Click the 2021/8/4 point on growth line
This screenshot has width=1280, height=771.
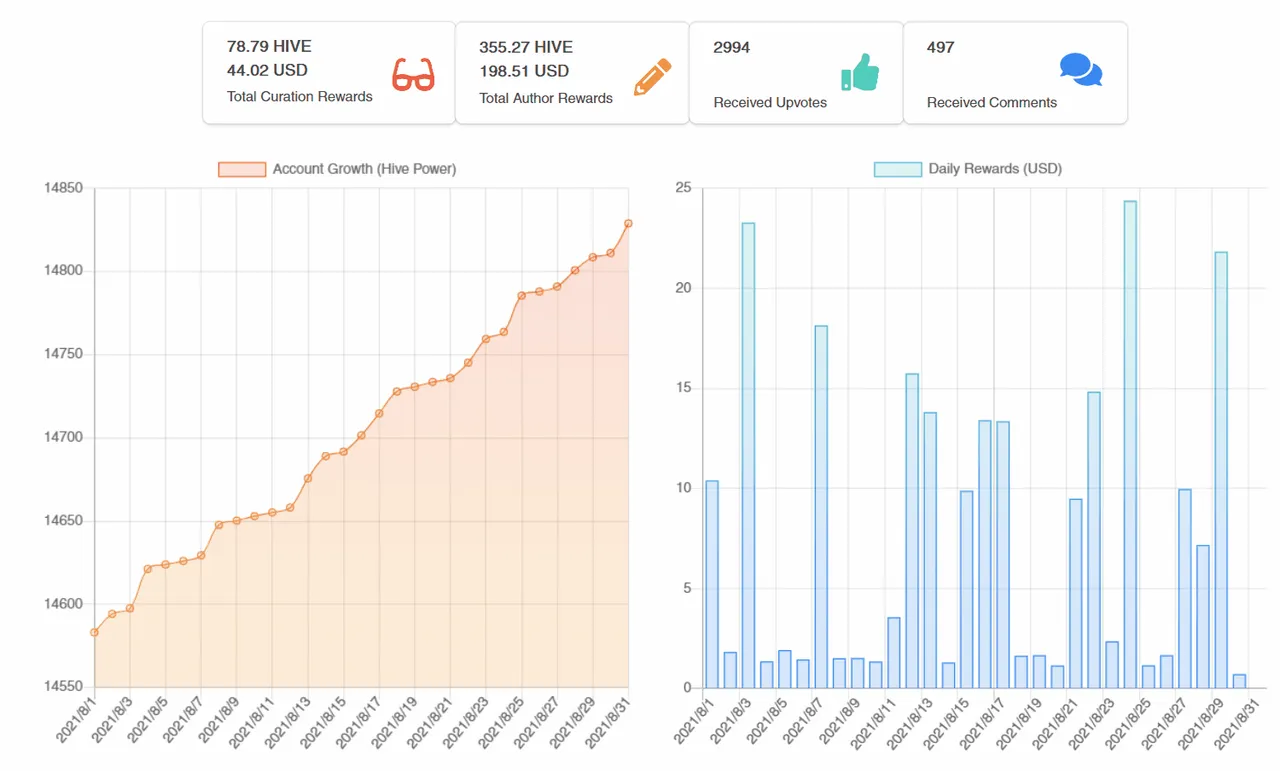pos(148,569)
